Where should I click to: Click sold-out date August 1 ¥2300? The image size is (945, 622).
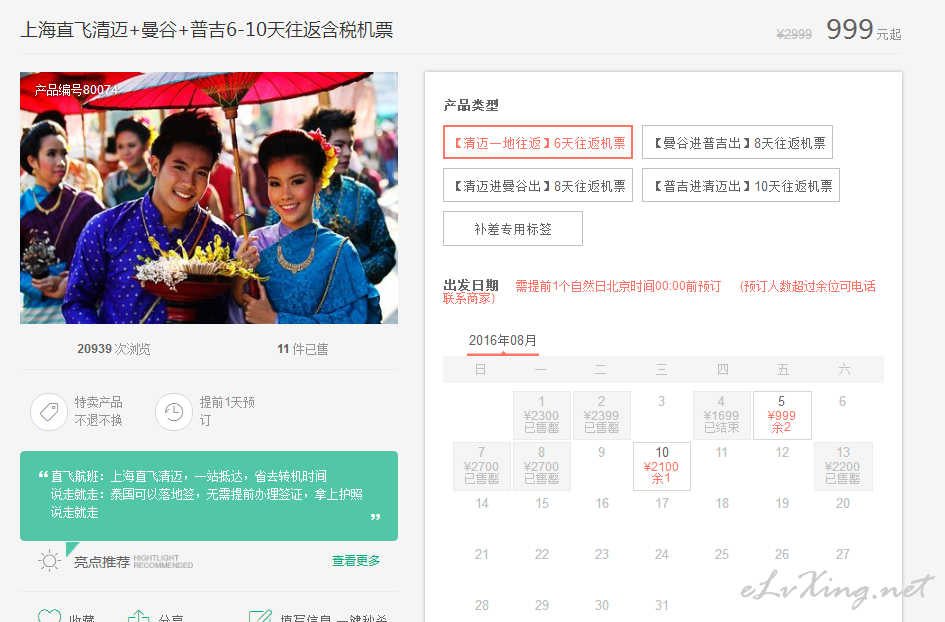[x=542, y=415]
